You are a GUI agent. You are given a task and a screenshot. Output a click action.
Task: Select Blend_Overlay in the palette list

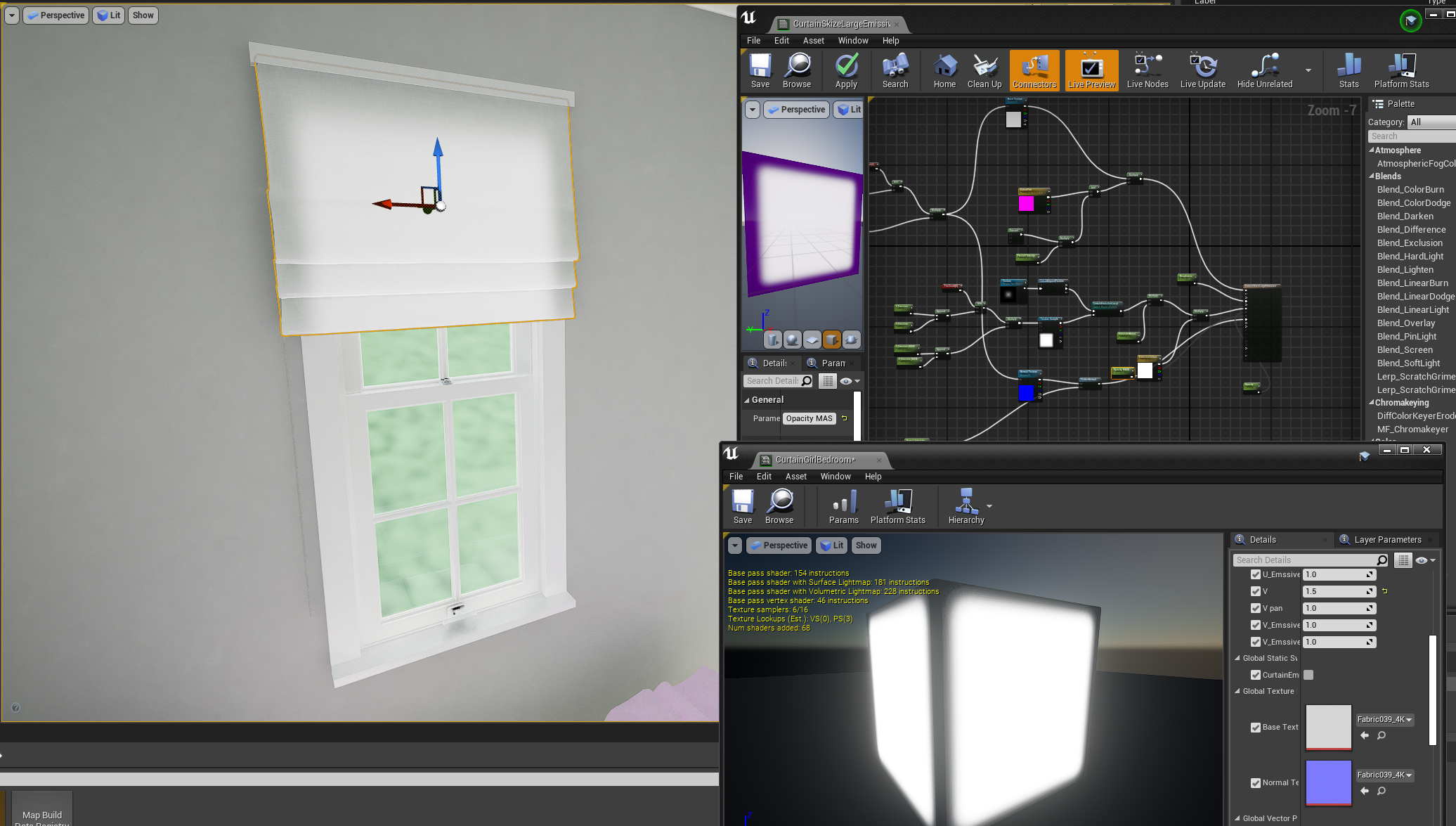pos(1405,323)
